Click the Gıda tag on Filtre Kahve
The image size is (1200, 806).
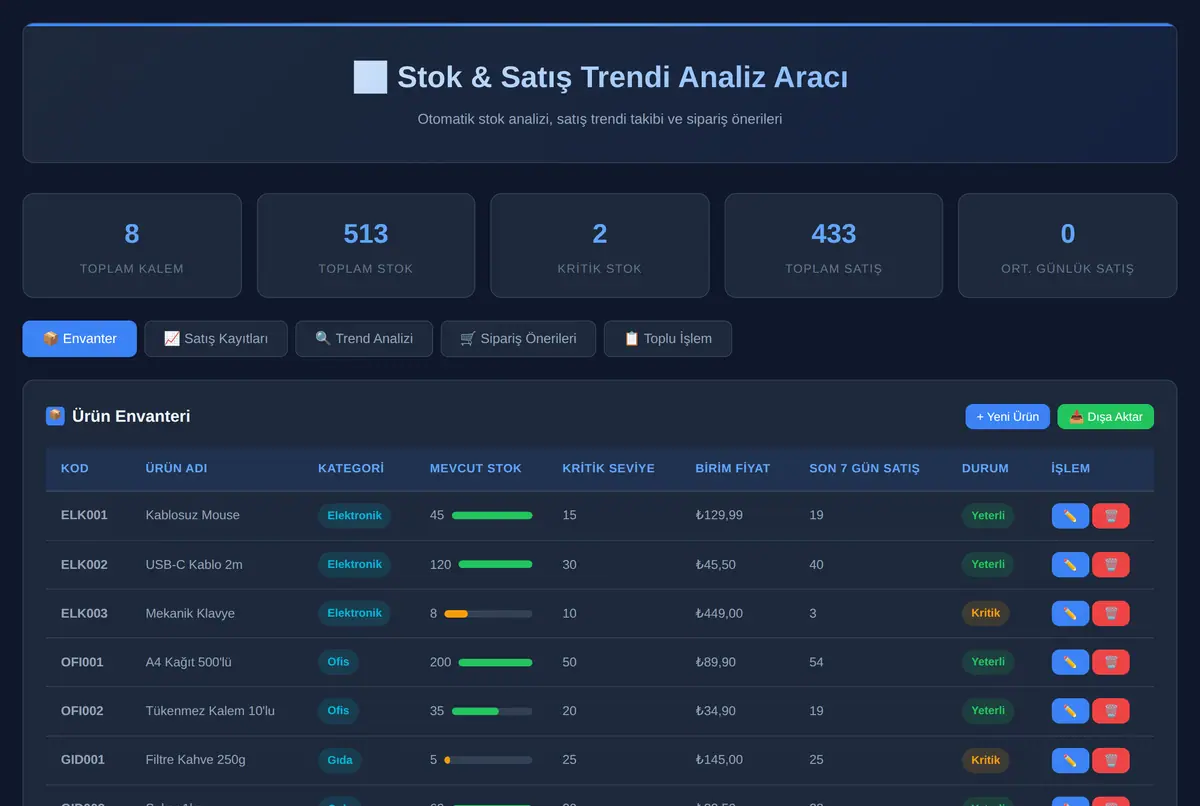[x=340, y=760]
